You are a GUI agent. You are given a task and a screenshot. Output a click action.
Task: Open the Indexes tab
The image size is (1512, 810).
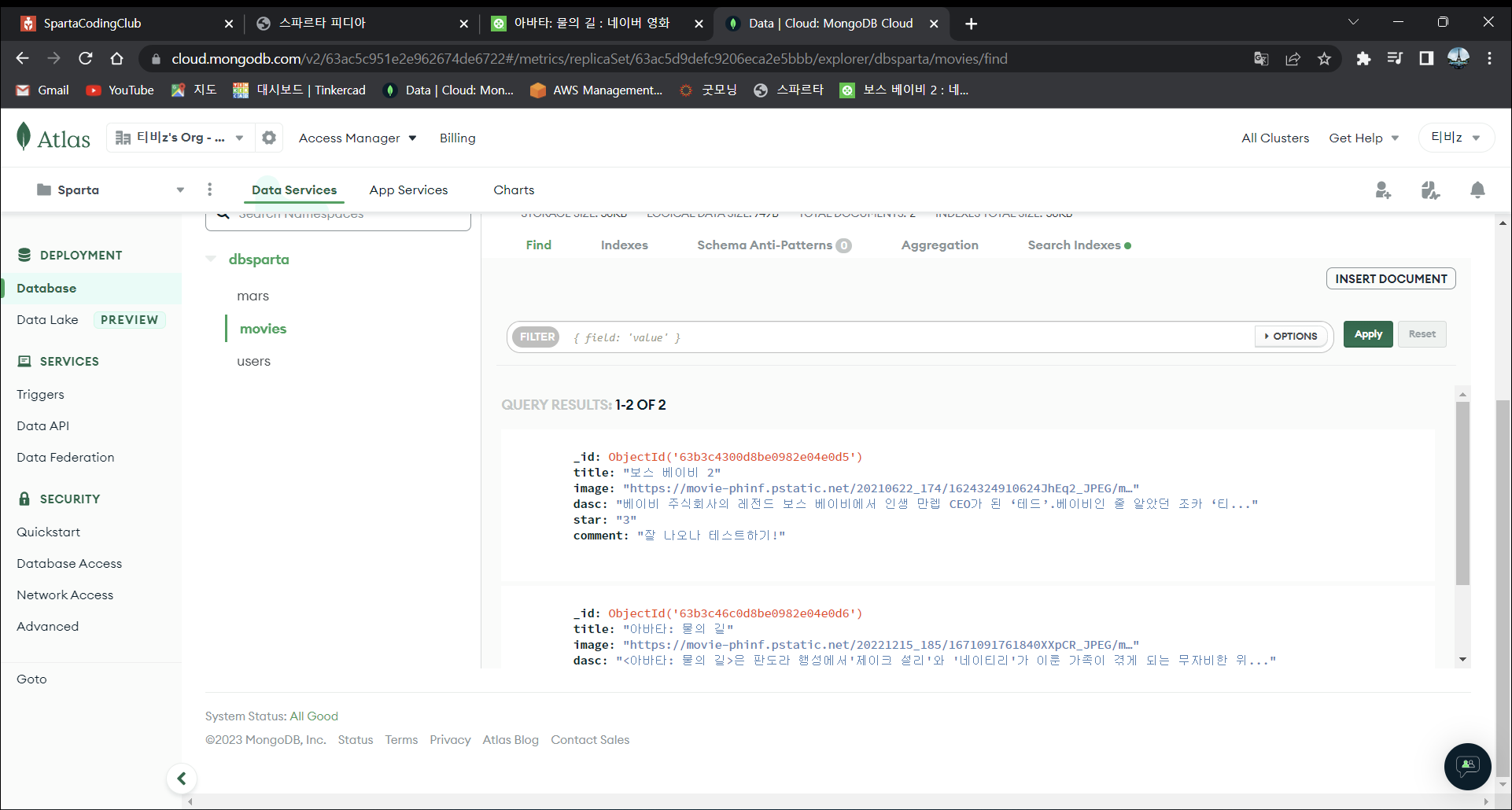coord(625,245)
